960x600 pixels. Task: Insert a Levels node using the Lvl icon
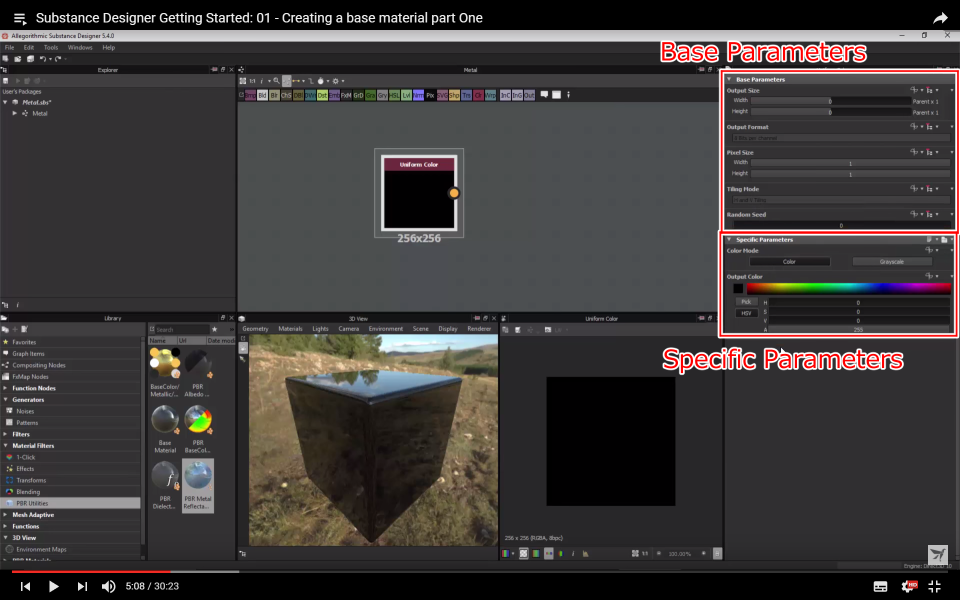point(407,96)
